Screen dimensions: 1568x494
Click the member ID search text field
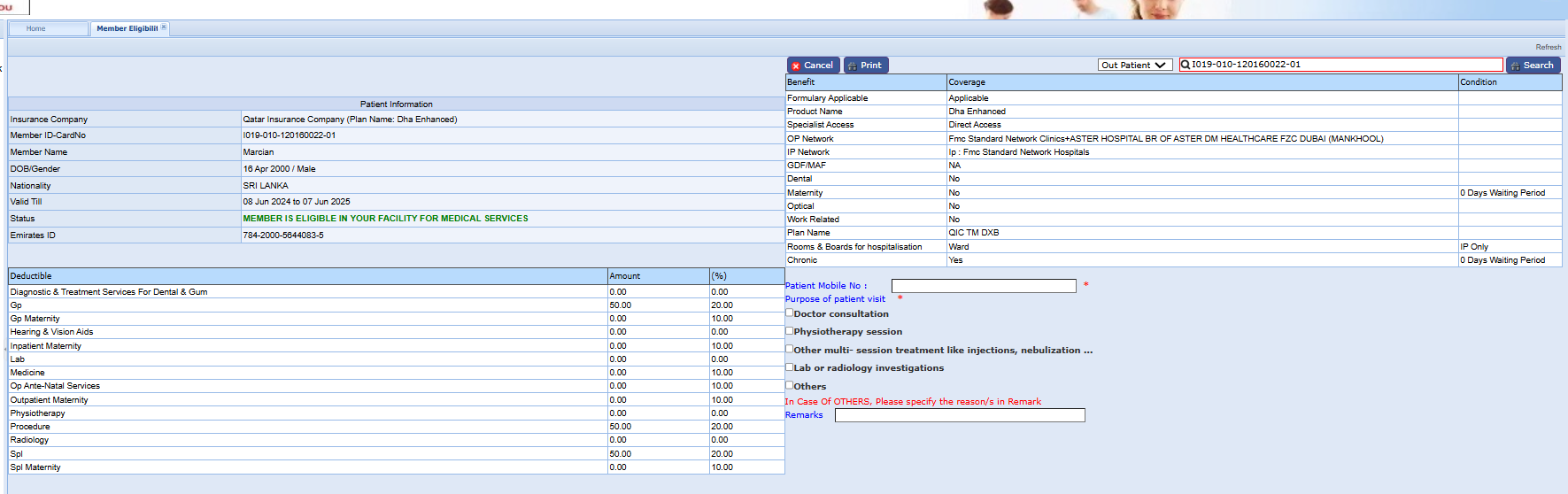point(1346,65)
